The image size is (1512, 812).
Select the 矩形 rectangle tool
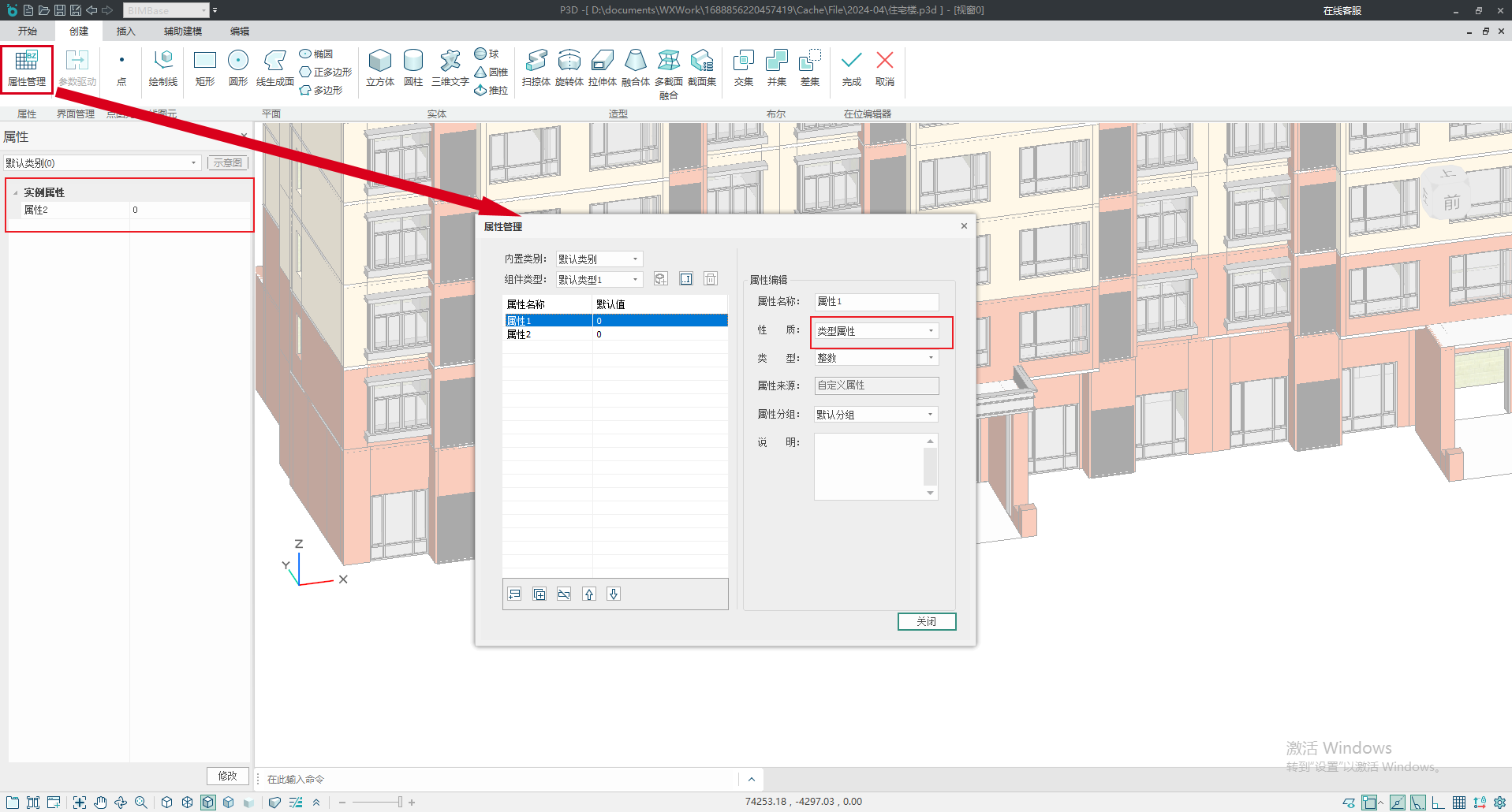click(204, 68)
